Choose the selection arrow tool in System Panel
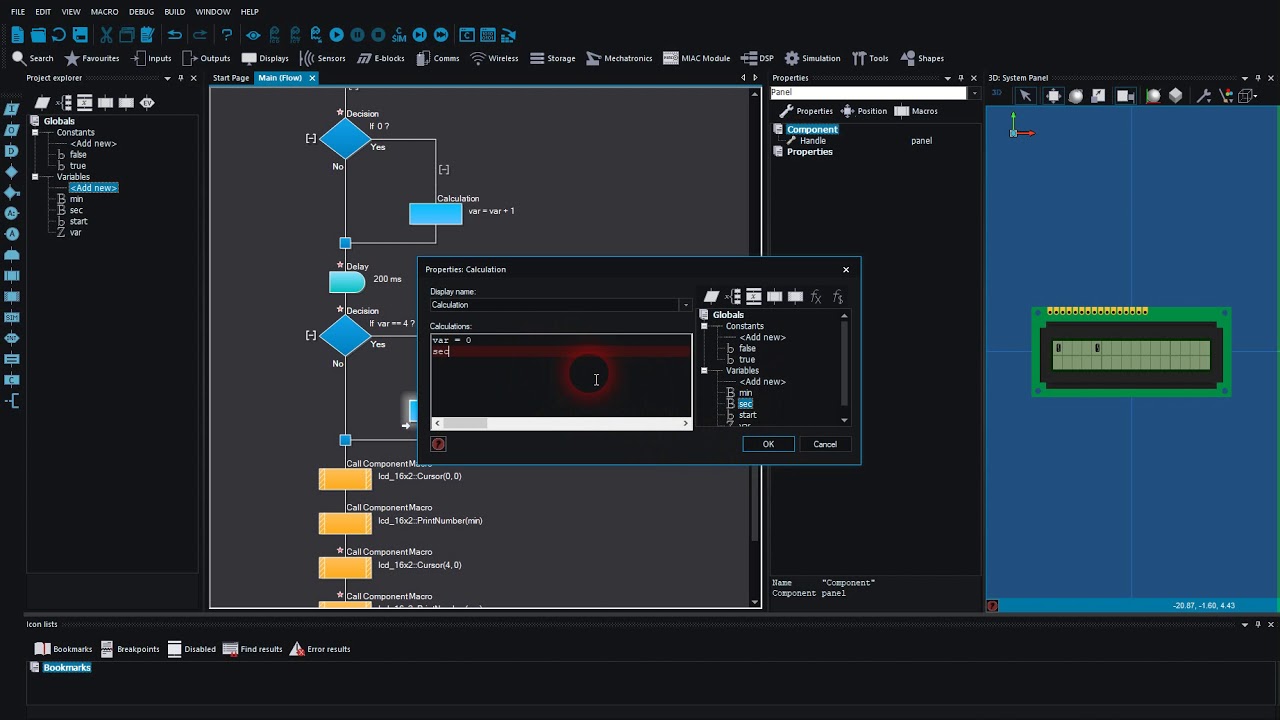Viewport: 1280px width, 720px height. pos(1025,96)
